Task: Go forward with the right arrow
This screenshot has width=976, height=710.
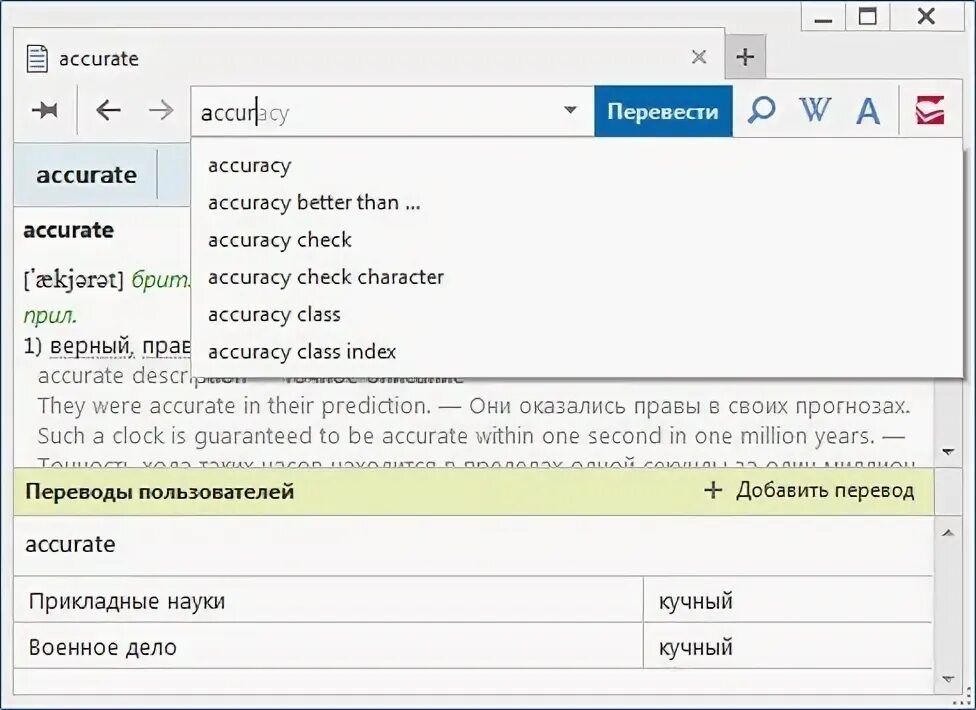Action: 161,111
